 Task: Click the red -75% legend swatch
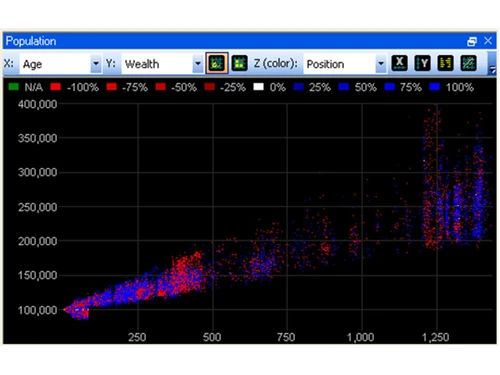point(111,87)
